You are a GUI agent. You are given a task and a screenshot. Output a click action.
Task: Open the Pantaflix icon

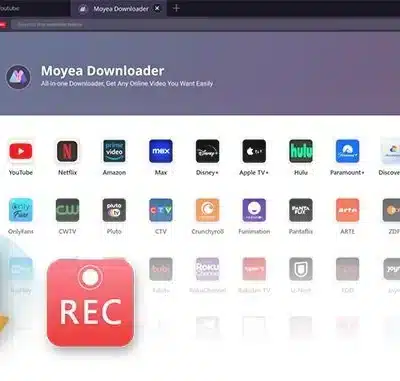click(301, 210)
